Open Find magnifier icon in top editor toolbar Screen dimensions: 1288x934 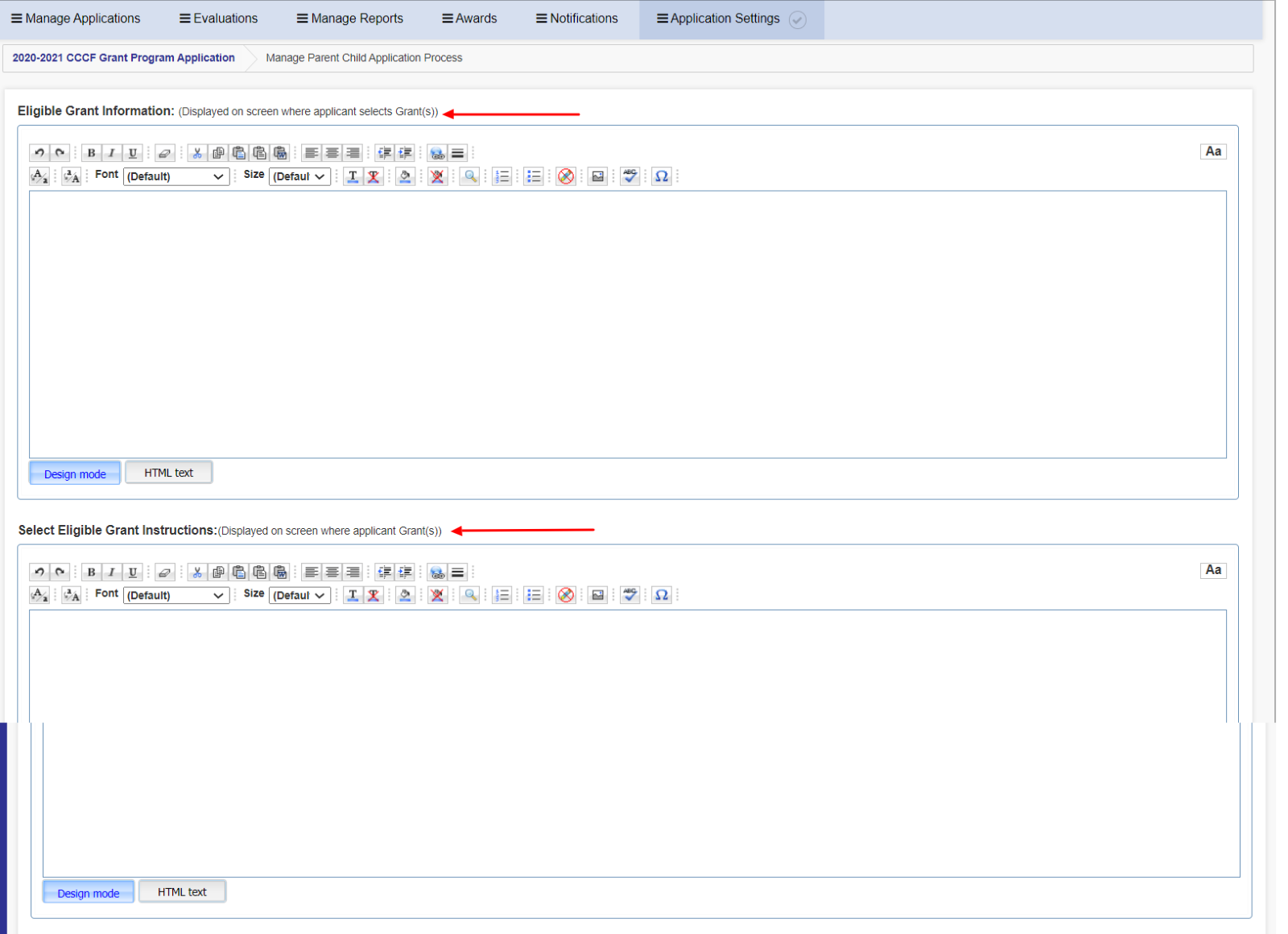[x=471, y=176]
